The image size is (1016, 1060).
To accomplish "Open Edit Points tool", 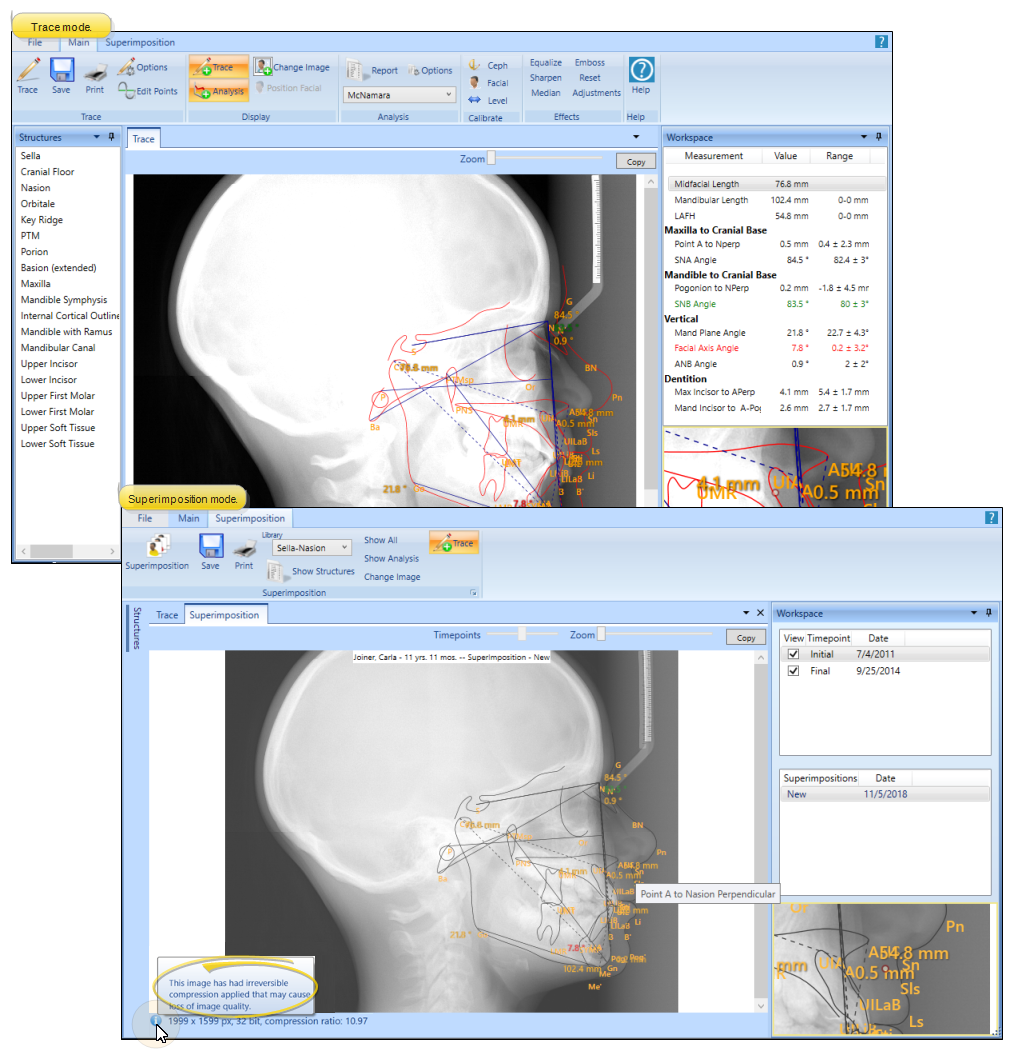I will click(147, 91).
